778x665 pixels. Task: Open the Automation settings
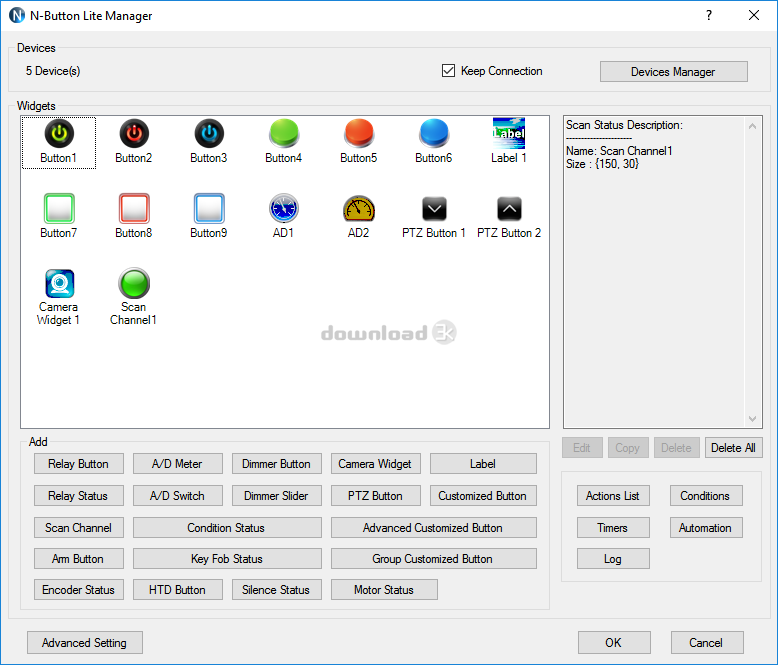706,528
